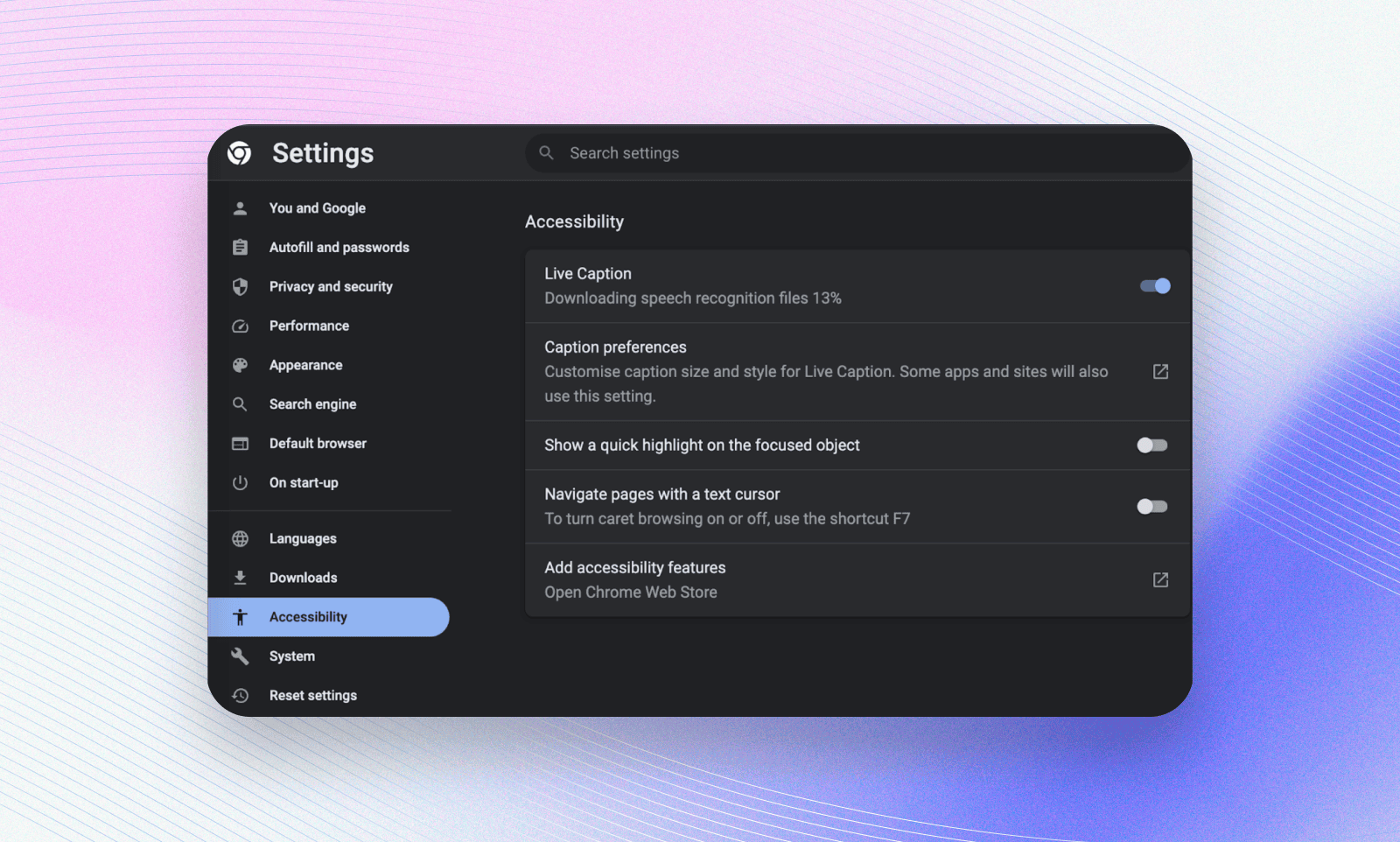
Task: Click the globe icon for Languages
Action: 240,539
